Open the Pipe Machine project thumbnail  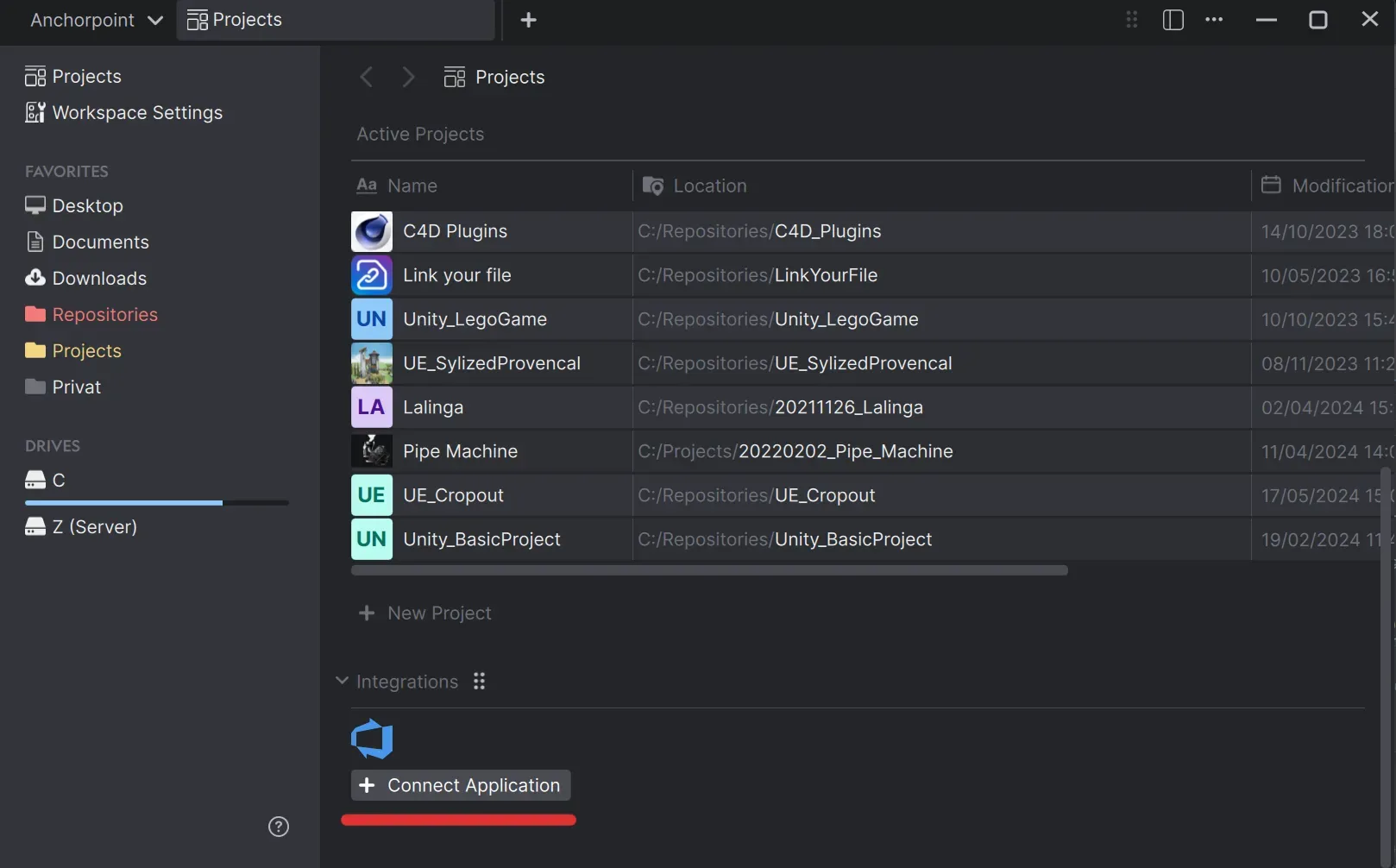pyautogui.click(x=370, y=450)
